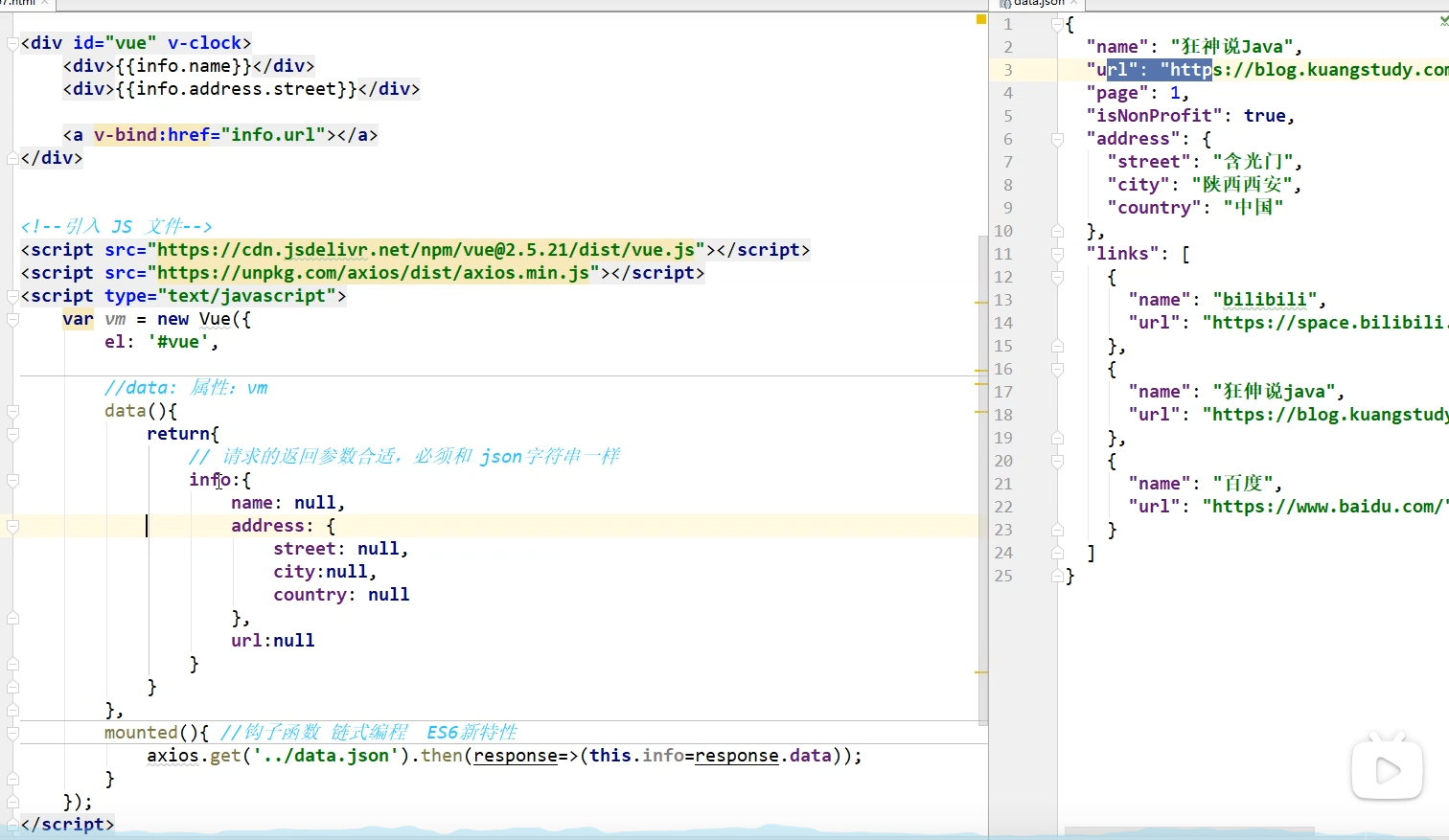
Task: Click fold marker beside the }); line
Action: (x=12, y=802)
